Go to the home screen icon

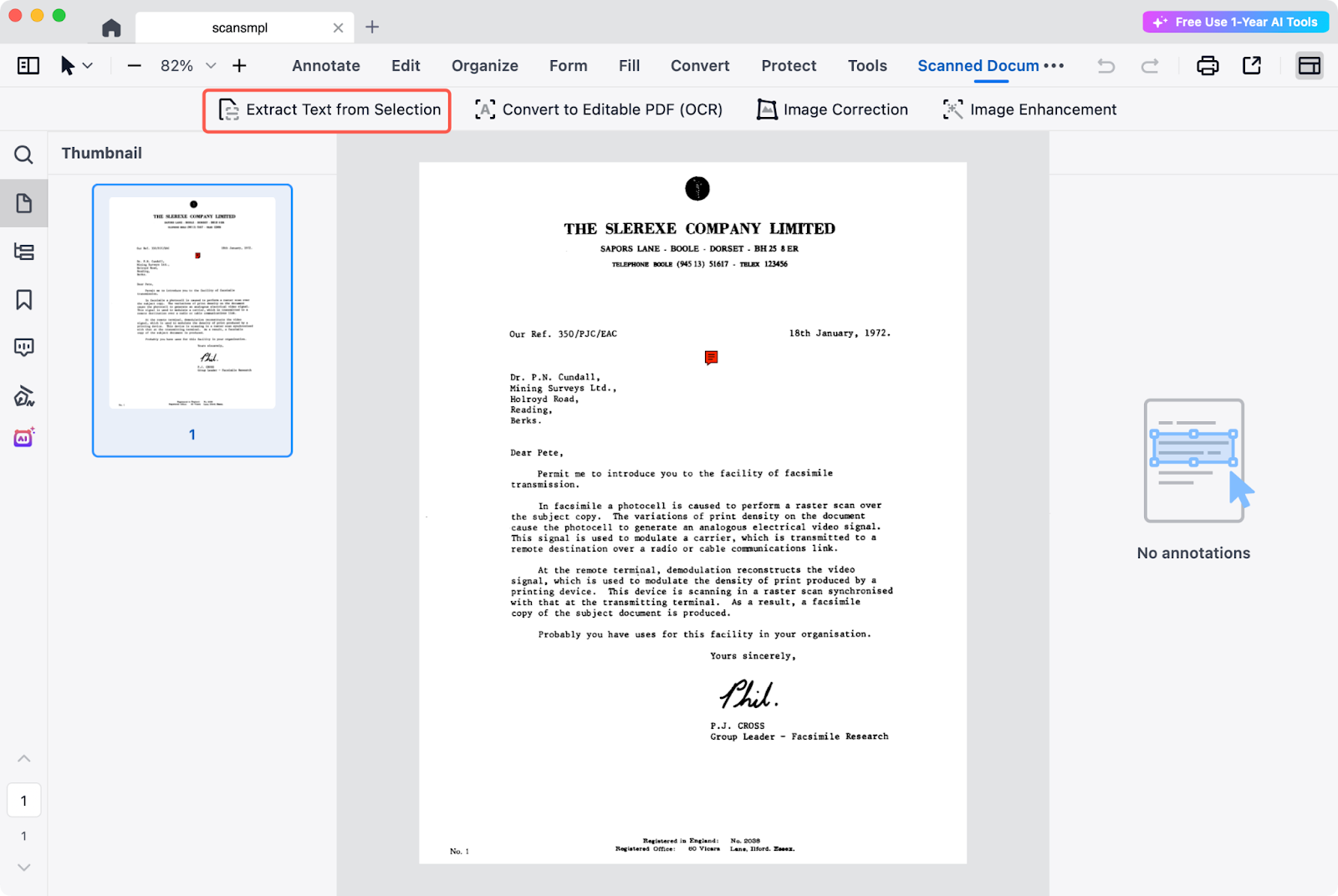tap(111, 28)
